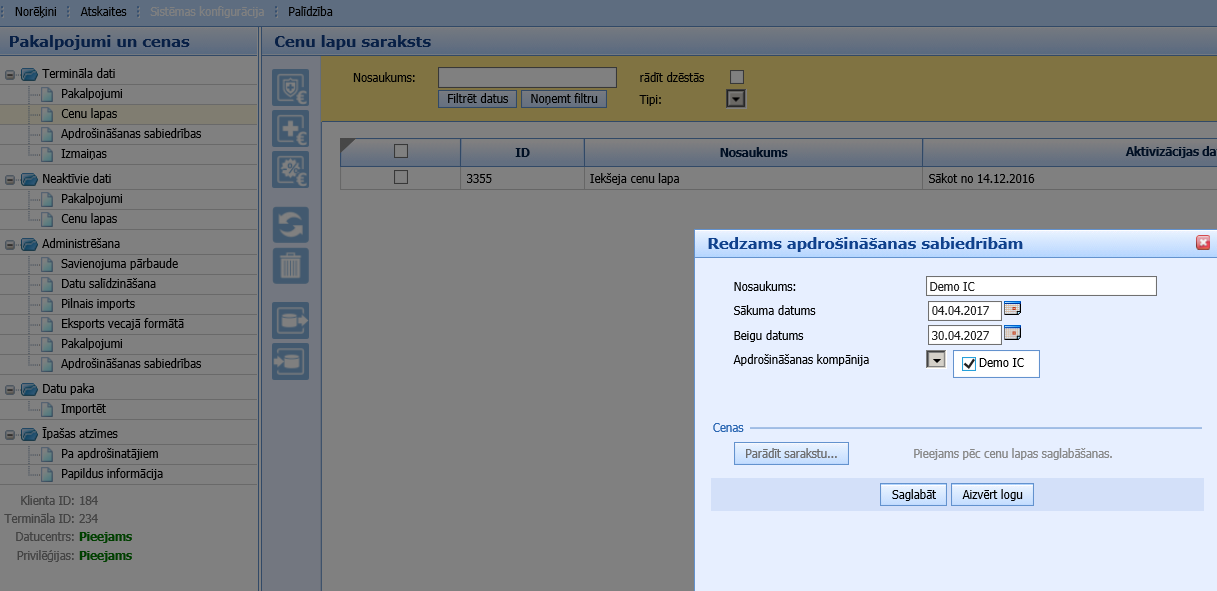
Task: Open the Palīdzība menu
Action: 310,12
